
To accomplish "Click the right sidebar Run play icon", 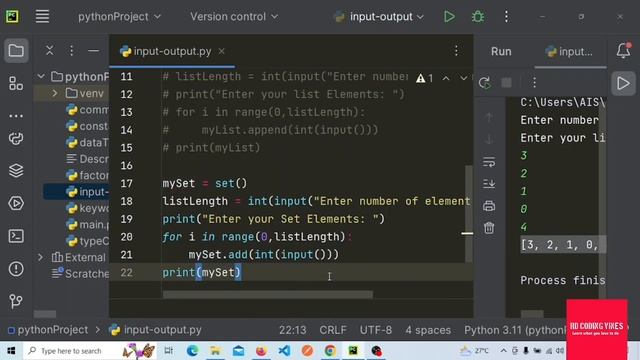I will [x=623, y=83].
